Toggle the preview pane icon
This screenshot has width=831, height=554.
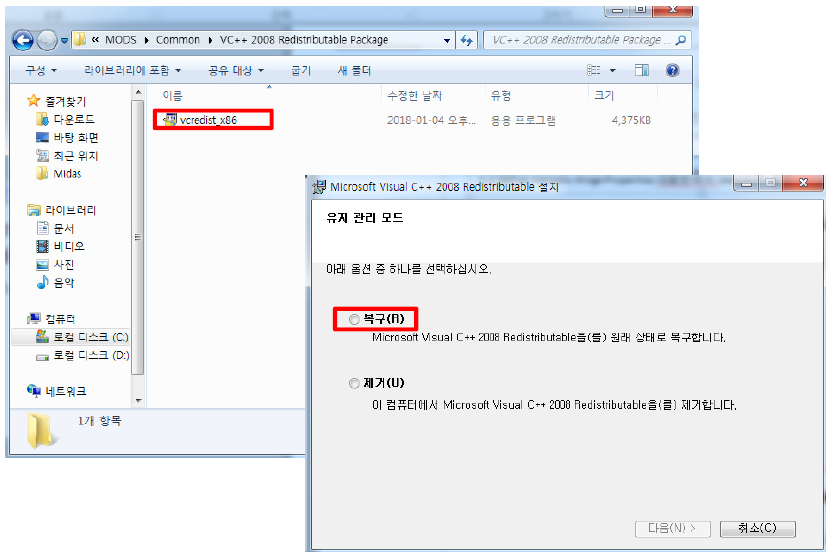click(642, 70)
